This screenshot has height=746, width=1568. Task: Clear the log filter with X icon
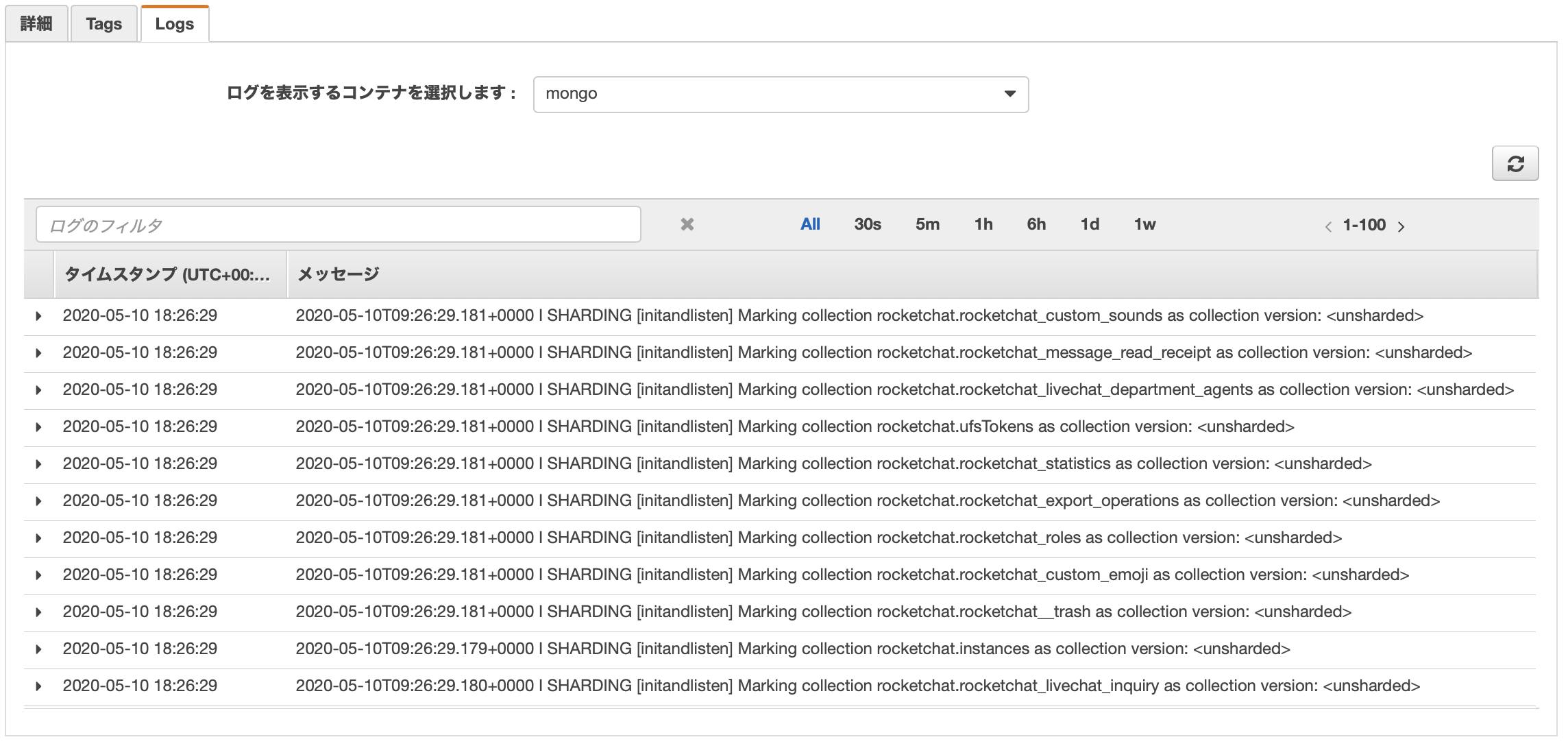(x=687, y=224)
